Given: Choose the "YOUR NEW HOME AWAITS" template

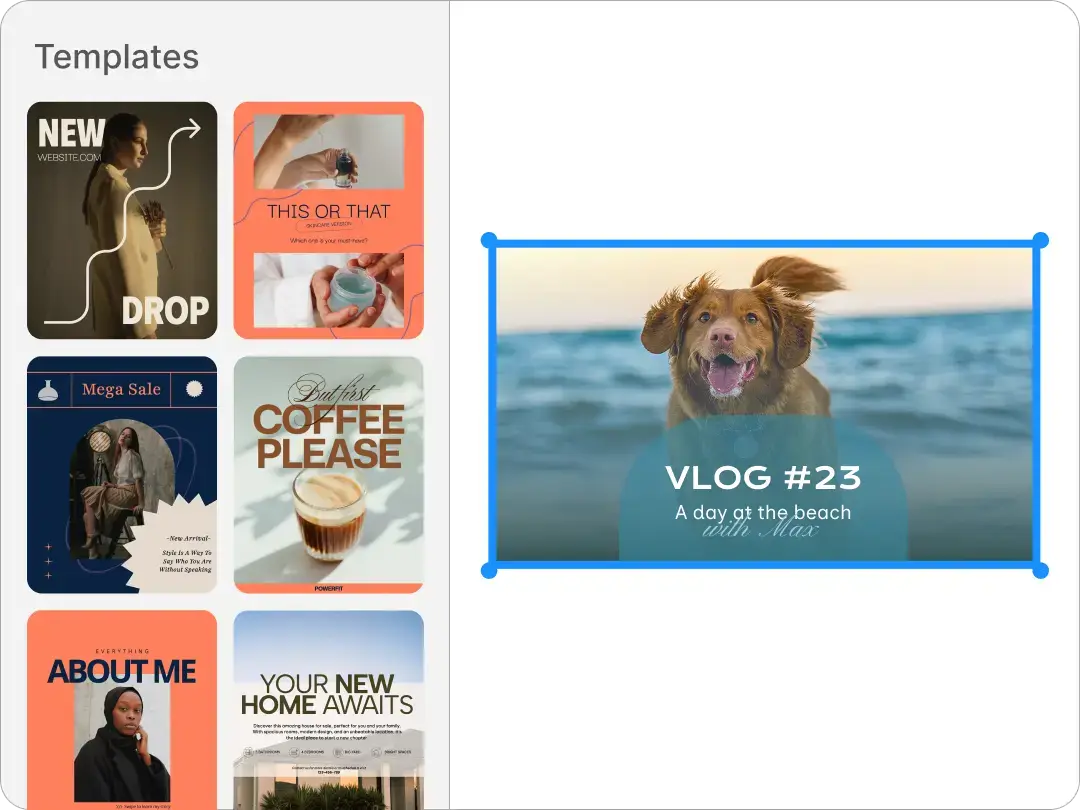Looking at the screenshot, I should [329, 710].
